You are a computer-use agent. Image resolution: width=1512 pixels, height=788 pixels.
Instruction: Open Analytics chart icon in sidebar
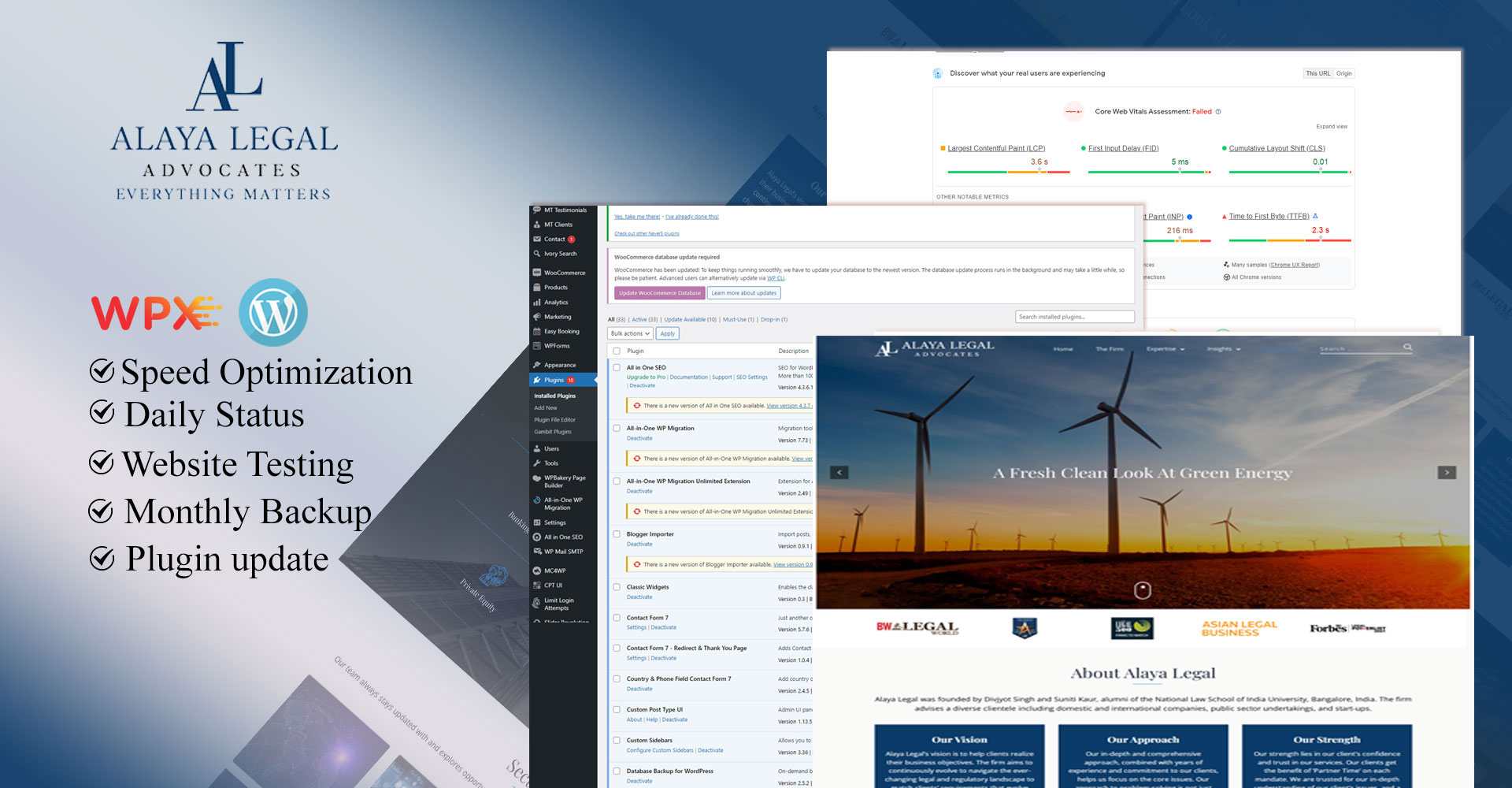pyautogui.click(x=537, y=303)
